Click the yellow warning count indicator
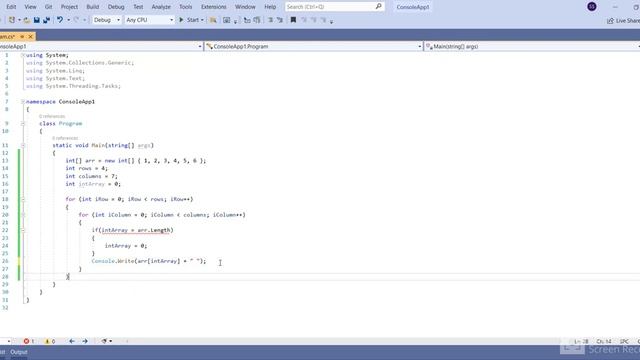Screen dimensions: 640x360 pyautogui.click(x=50, y=341)
